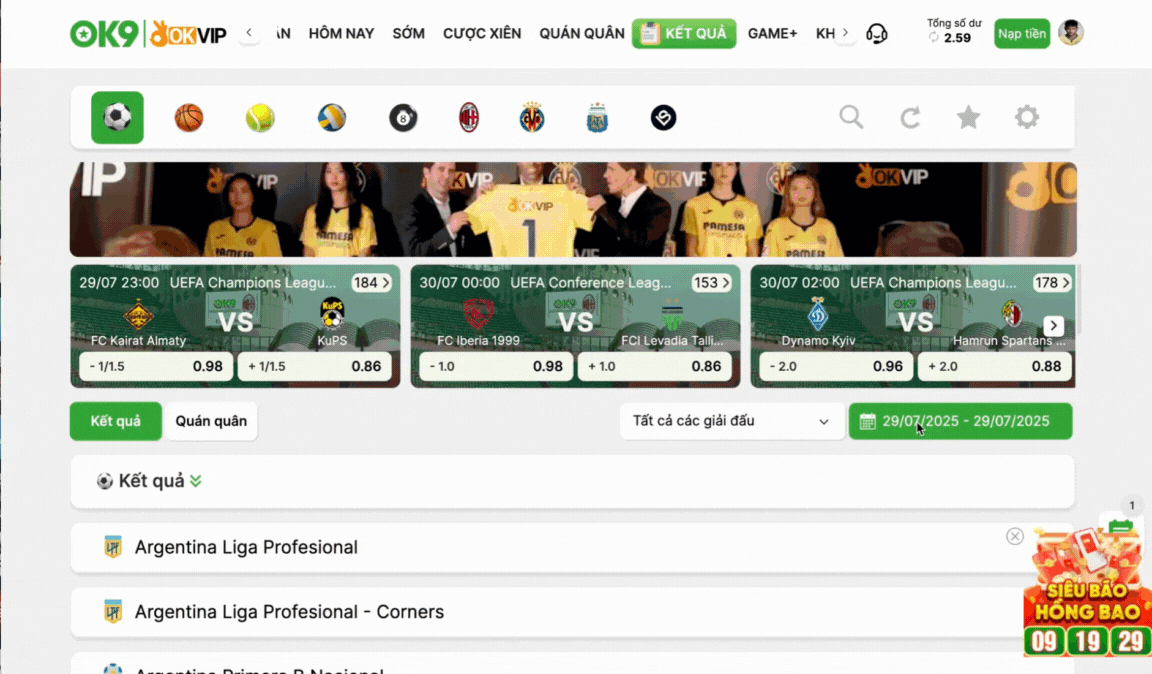Open the search magnifier icon
This screenshot has width=1152, height=674.
tap(852, 117)
